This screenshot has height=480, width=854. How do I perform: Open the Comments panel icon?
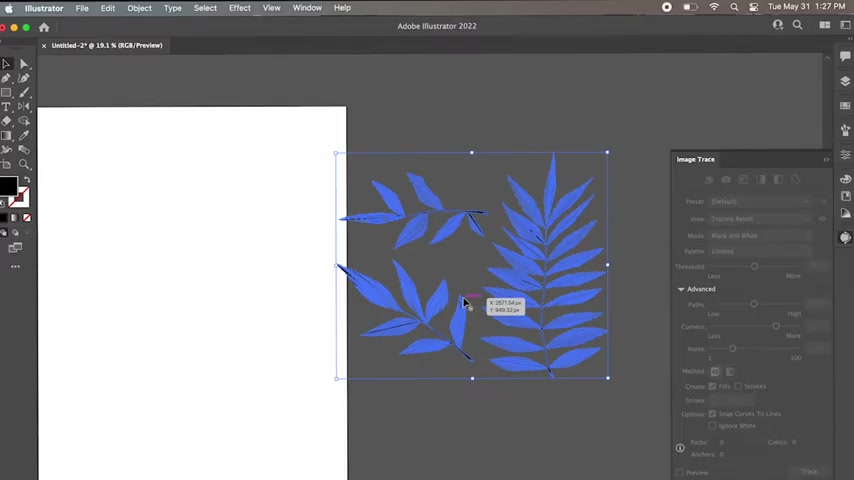845,56
